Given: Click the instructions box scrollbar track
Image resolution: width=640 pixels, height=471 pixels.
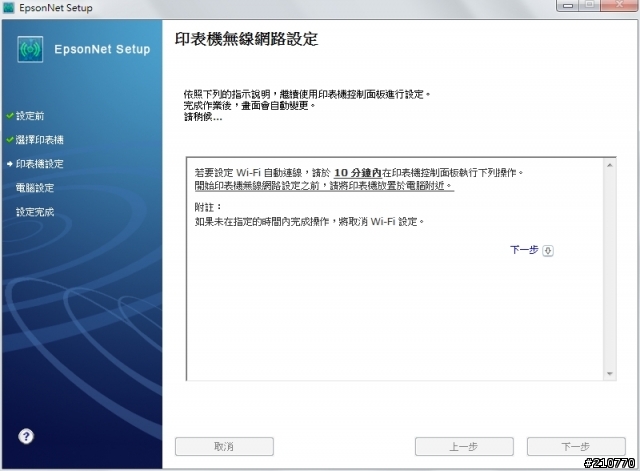Looking at the screenshot, I should pyautogui.click(x=609, y=269).
